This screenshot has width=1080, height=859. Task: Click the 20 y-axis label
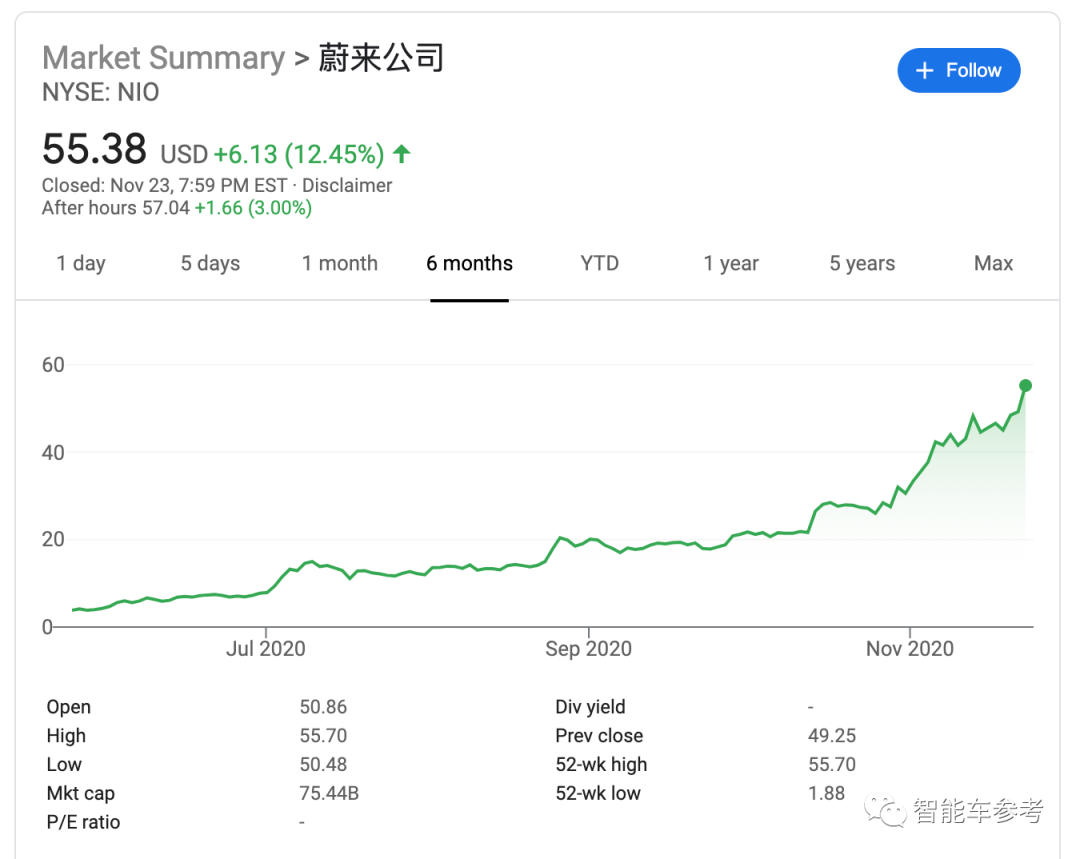(x=53, y=539)
